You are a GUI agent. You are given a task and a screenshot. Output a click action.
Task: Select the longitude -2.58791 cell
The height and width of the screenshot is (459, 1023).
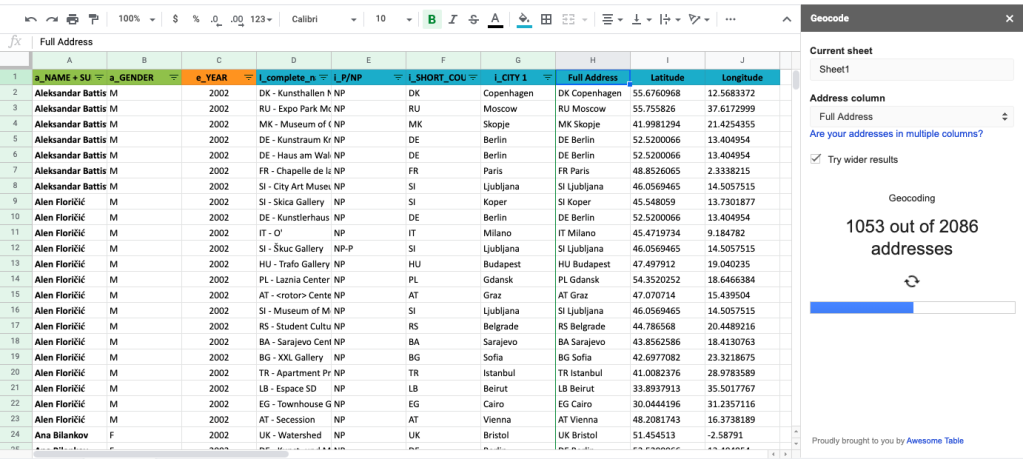(x=742, y=435)
